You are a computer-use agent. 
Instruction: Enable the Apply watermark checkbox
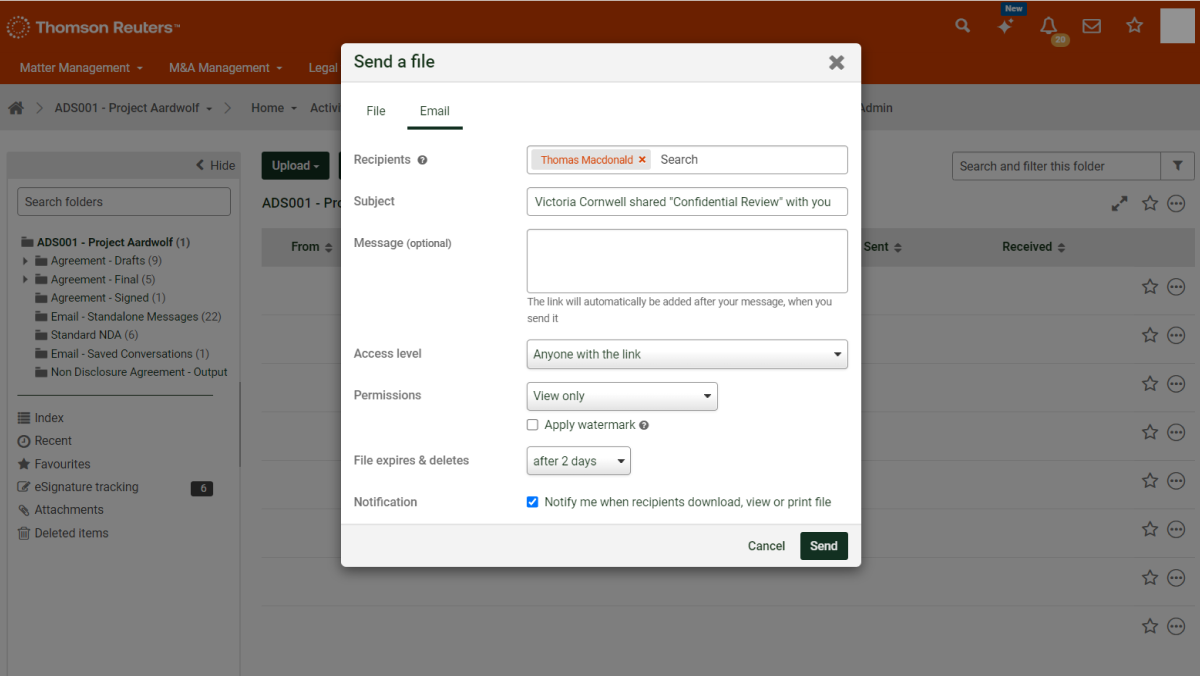[533, 425]
